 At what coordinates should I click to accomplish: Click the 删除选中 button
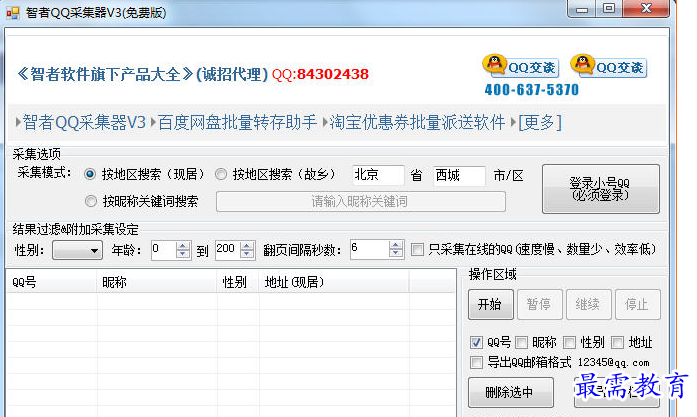click(511, 393)
